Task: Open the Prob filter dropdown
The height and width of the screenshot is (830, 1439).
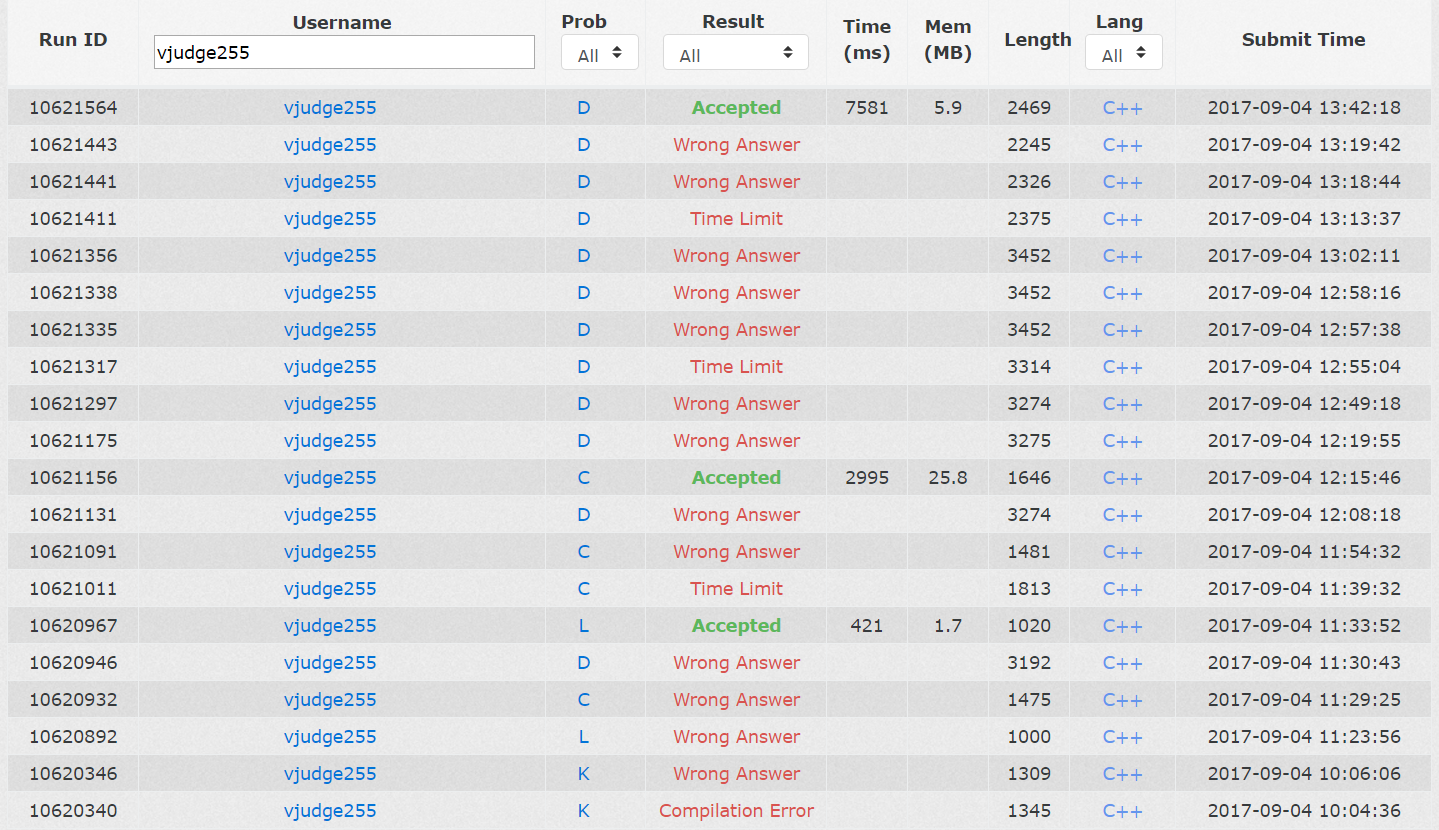Action: [600, 54]
